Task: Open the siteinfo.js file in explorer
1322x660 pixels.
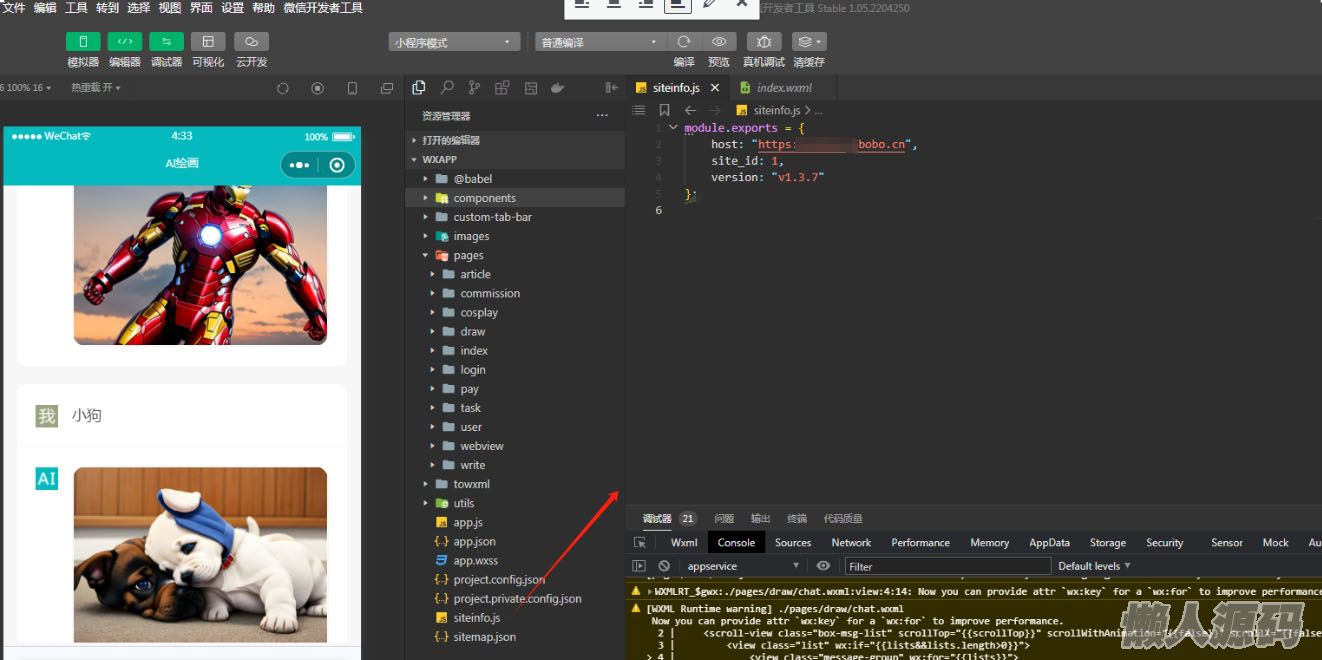Action: 476,618
